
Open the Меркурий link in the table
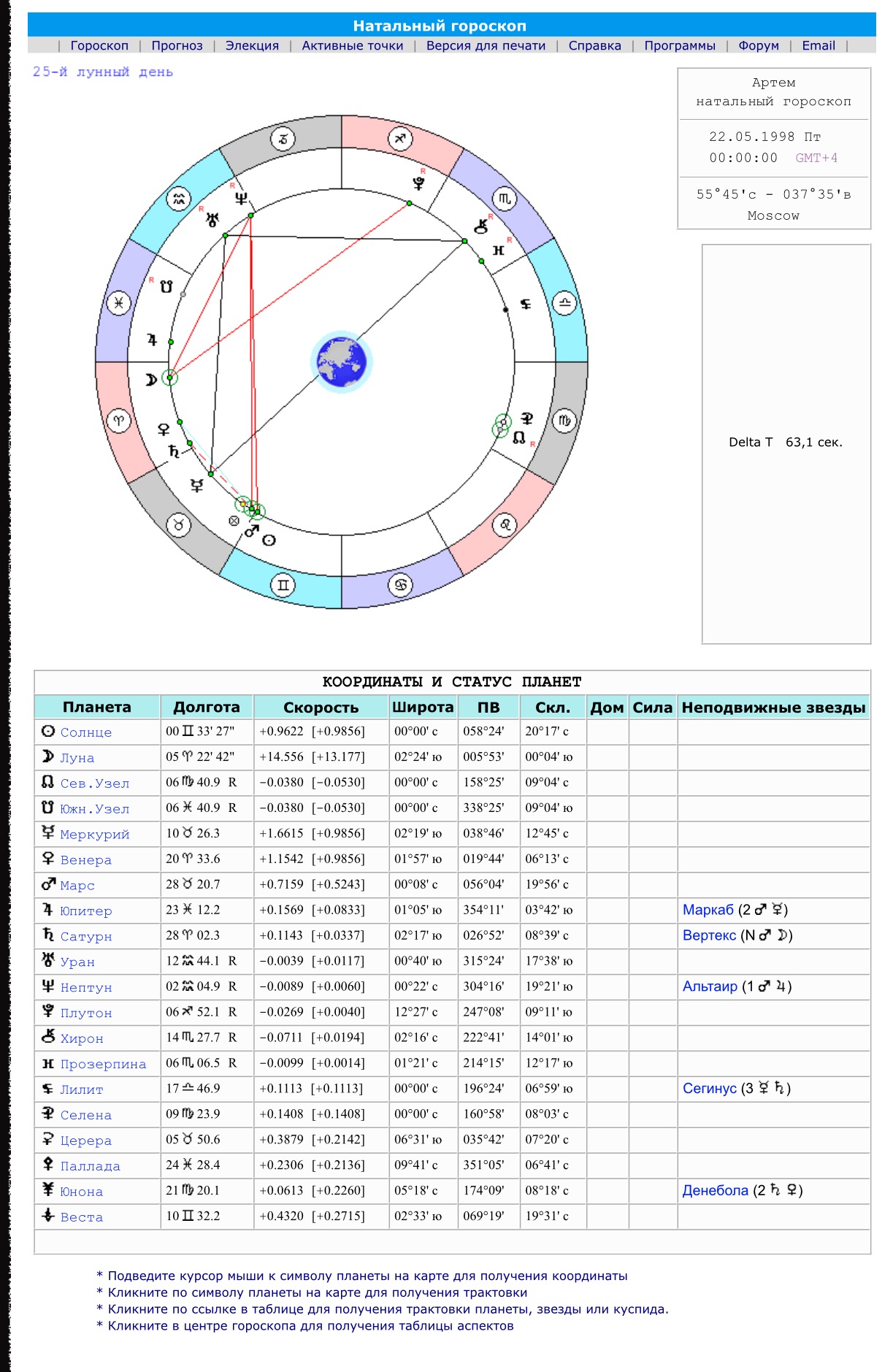(x=95, y=835)
